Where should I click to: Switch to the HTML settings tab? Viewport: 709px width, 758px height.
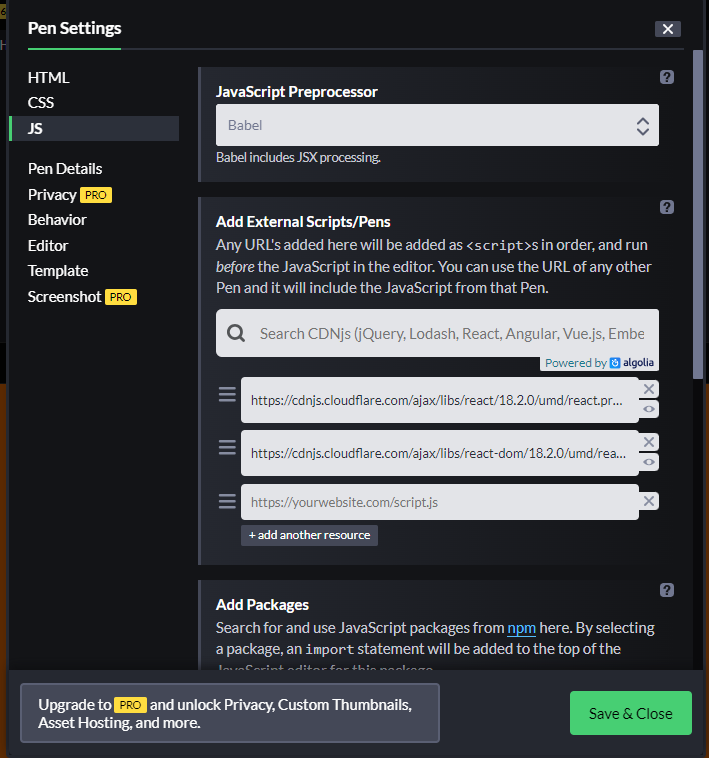tap(48, 77)
